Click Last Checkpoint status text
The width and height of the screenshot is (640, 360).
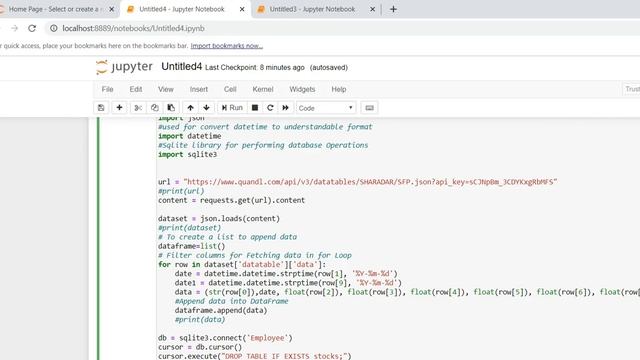coord(255,68)
